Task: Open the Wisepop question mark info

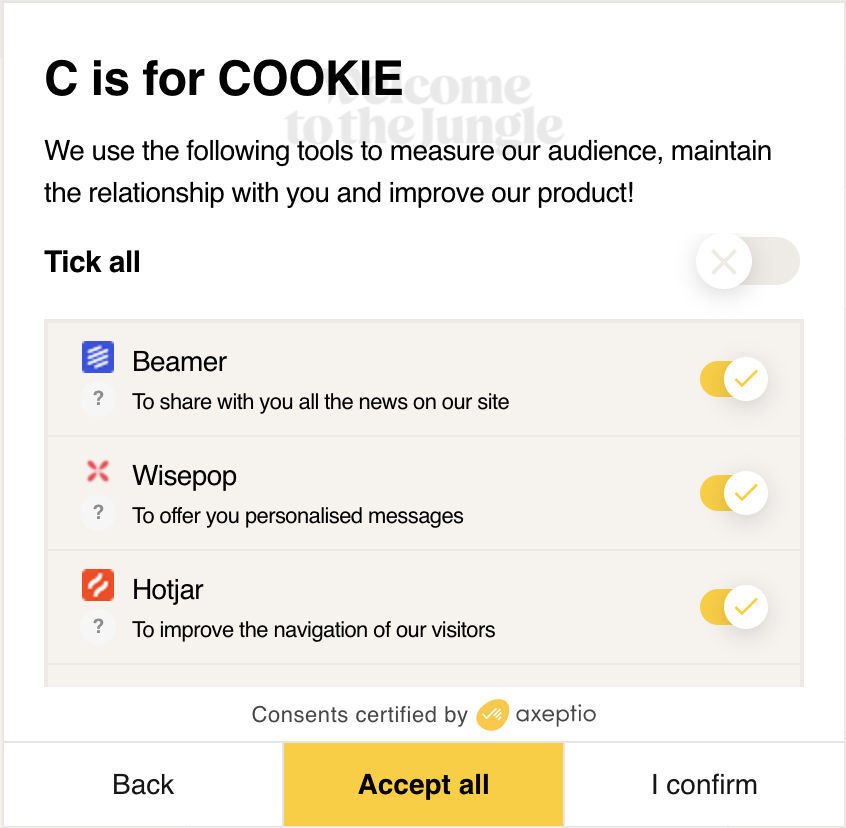Action: click(98, 513)
